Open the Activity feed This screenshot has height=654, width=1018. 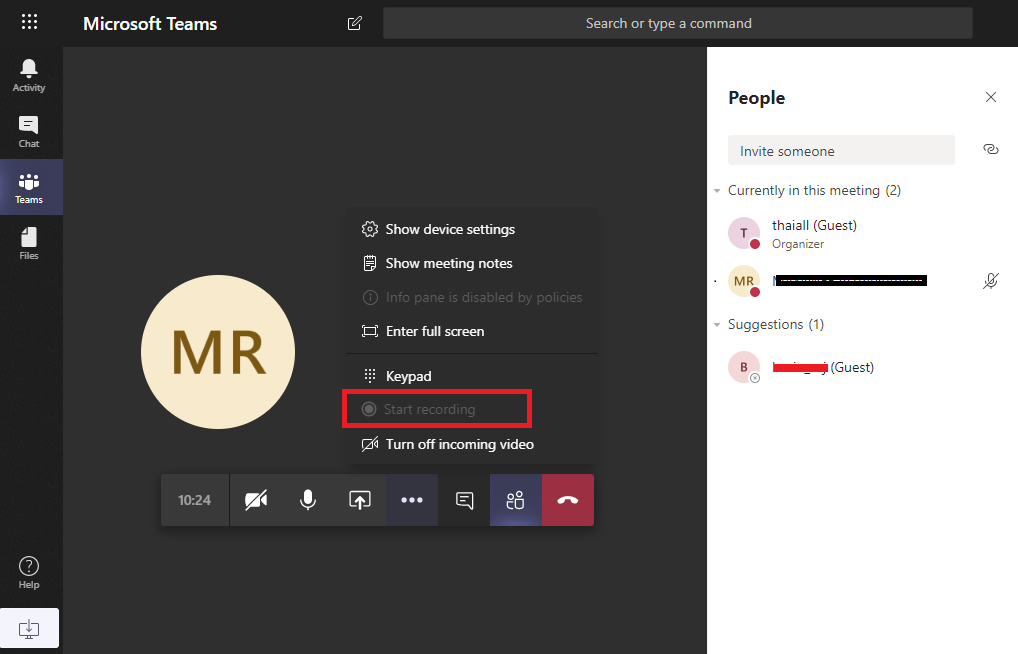pos(29,75)
